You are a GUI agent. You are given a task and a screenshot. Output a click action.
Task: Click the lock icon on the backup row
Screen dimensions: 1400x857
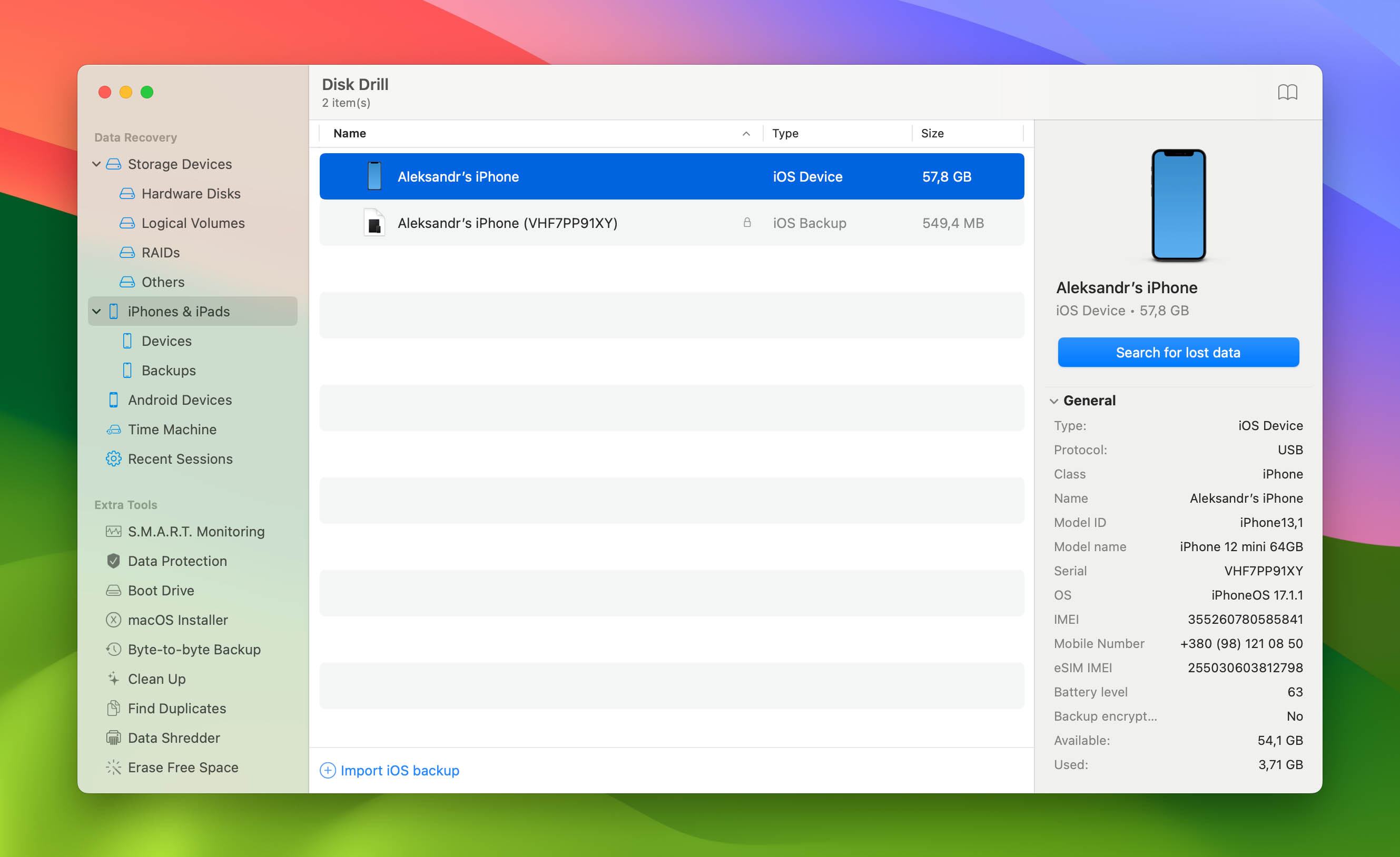point(747,223)
